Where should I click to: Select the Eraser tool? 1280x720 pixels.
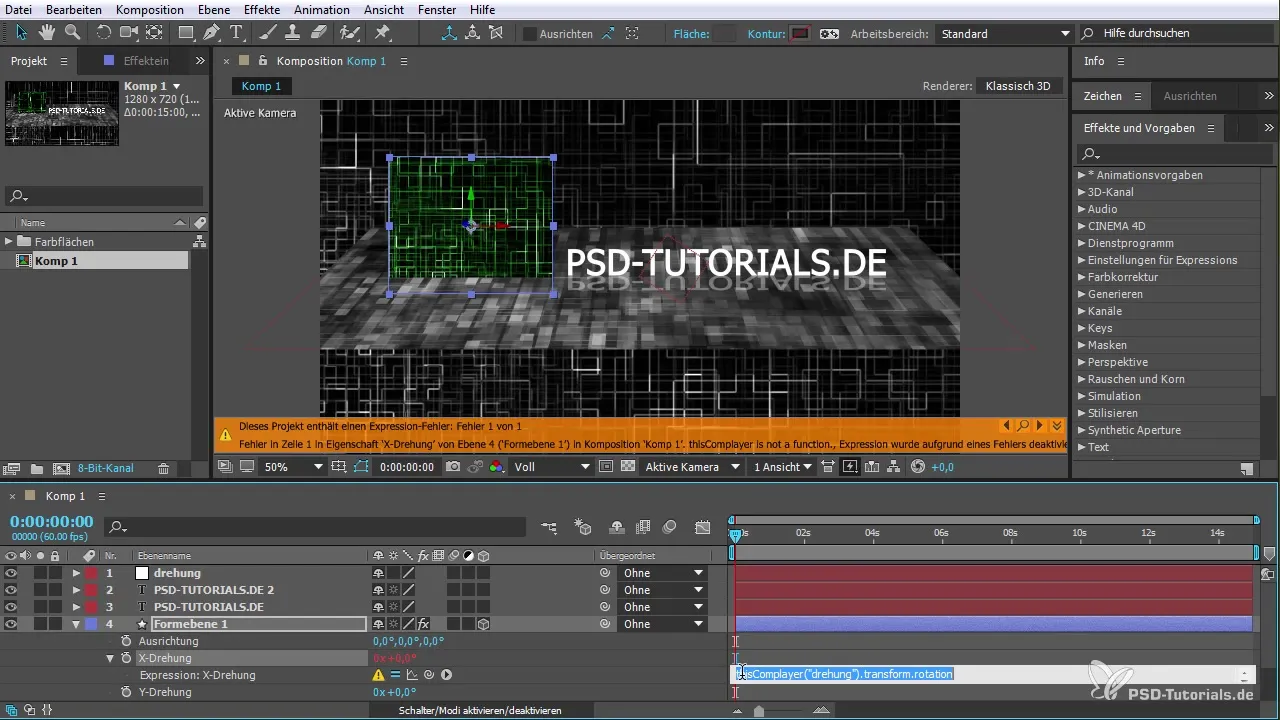(x=319, y=33)
